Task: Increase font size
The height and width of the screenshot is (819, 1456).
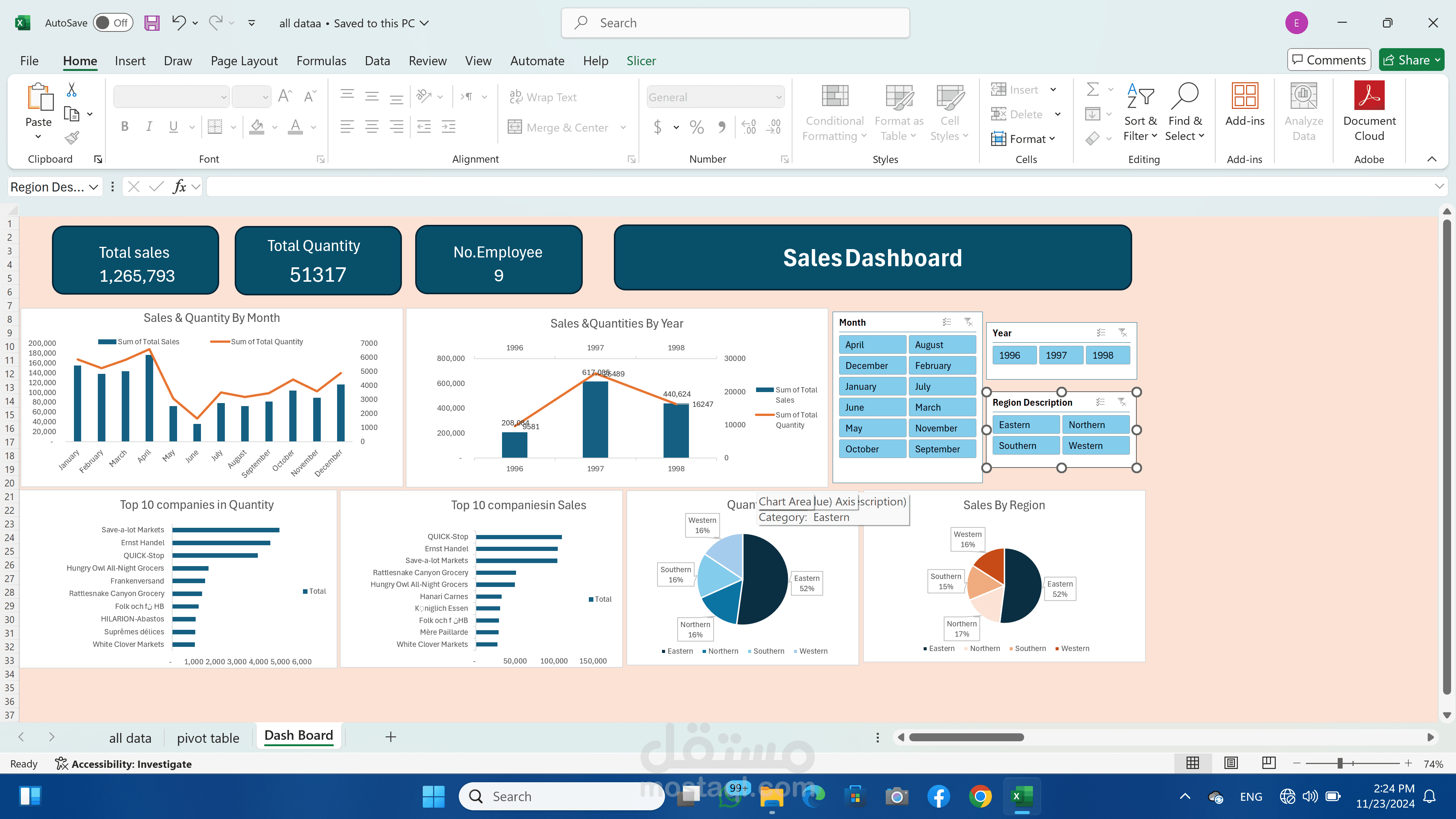Action: point(284,97)
